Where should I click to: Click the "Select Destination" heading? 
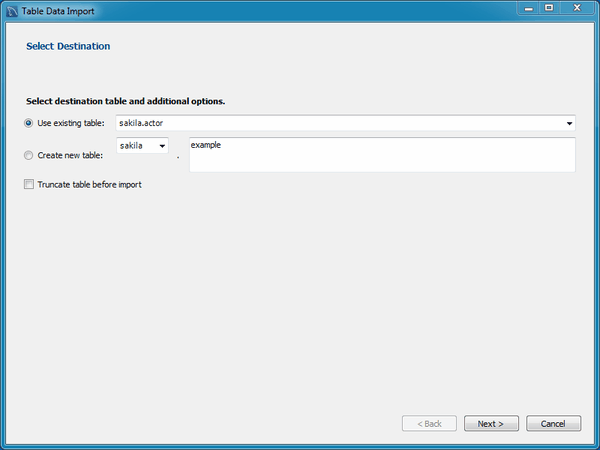pos(68,46)
